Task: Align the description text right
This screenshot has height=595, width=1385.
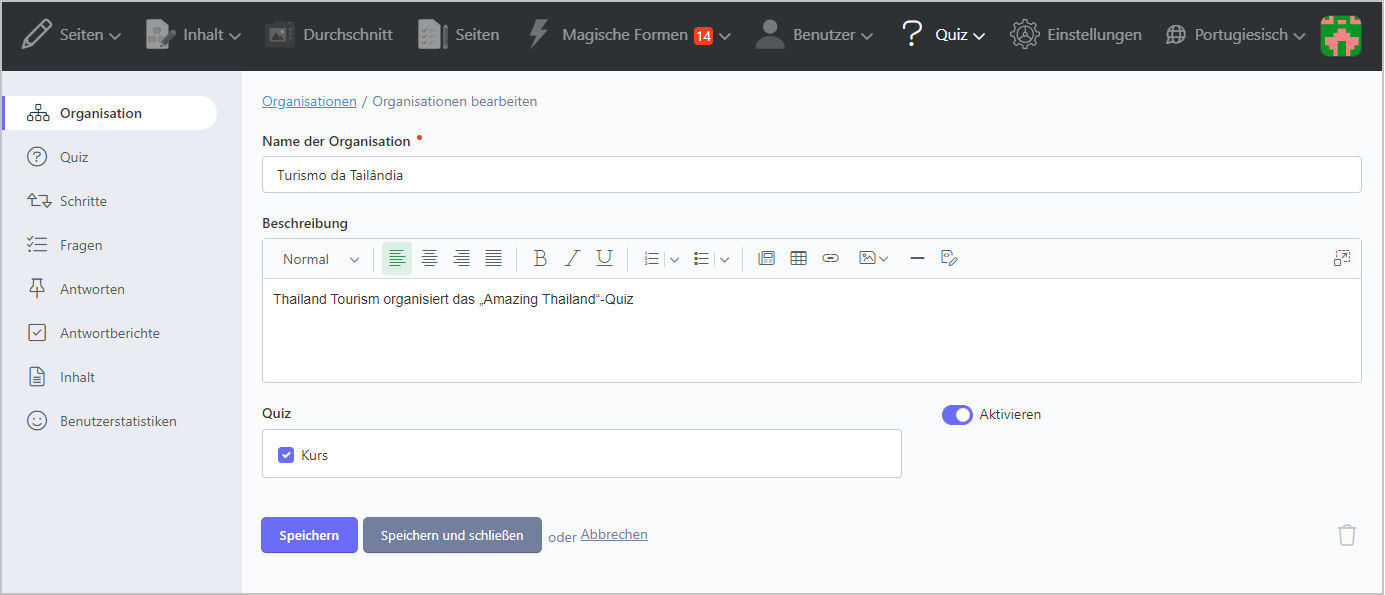Action: click(x=461, y=258)
